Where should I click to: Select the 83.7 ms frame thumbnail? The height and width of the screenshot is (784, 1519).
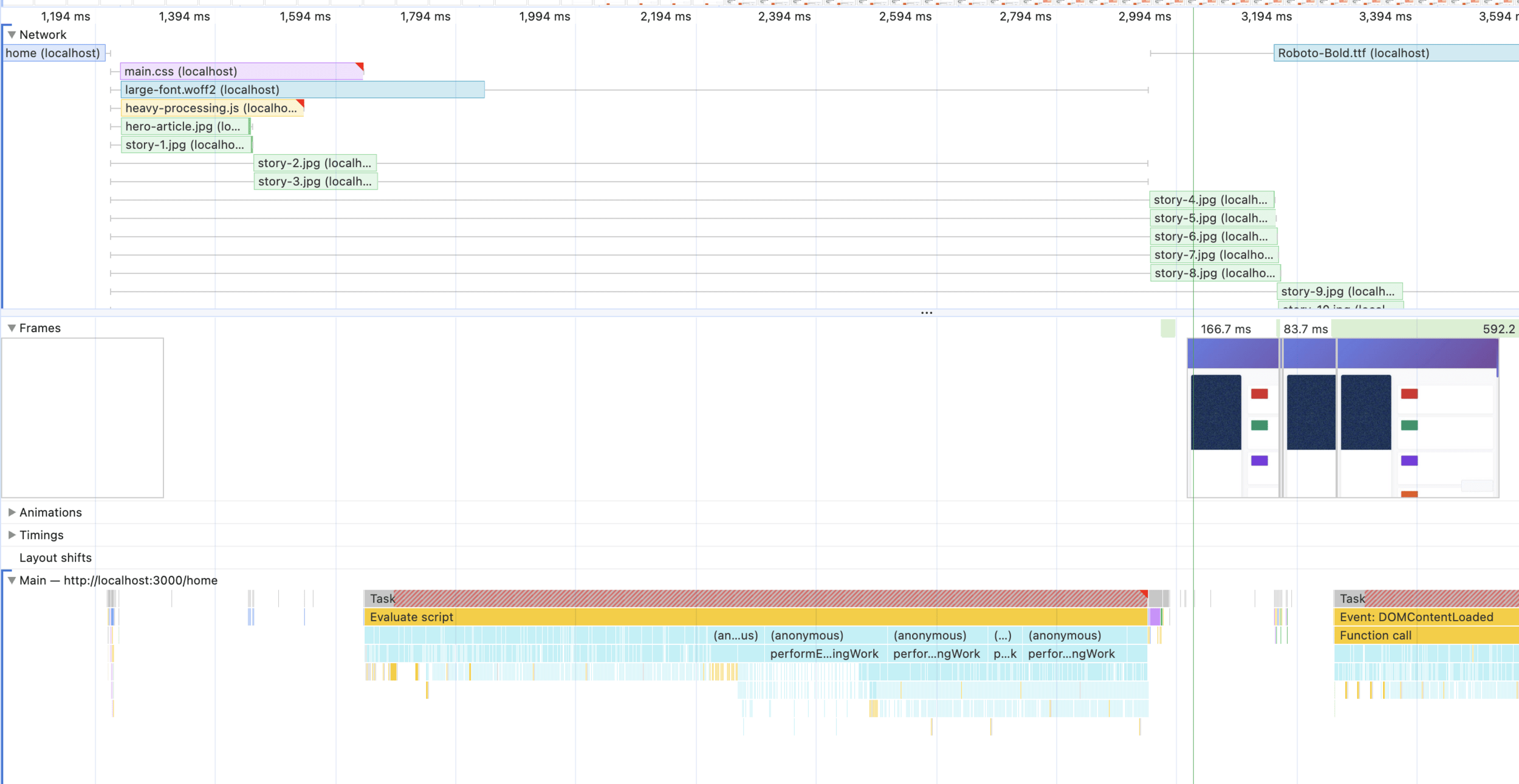[1309, 418]
